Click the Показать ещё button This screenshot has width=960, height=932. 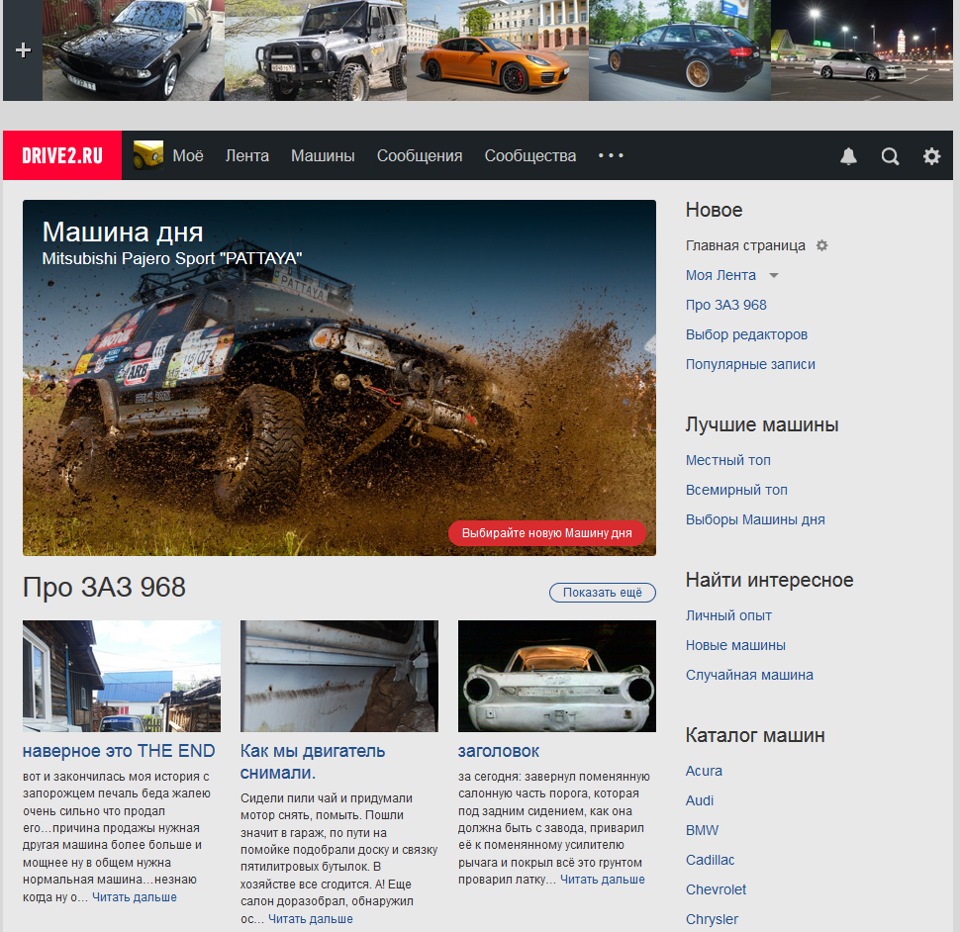point(602,592)
